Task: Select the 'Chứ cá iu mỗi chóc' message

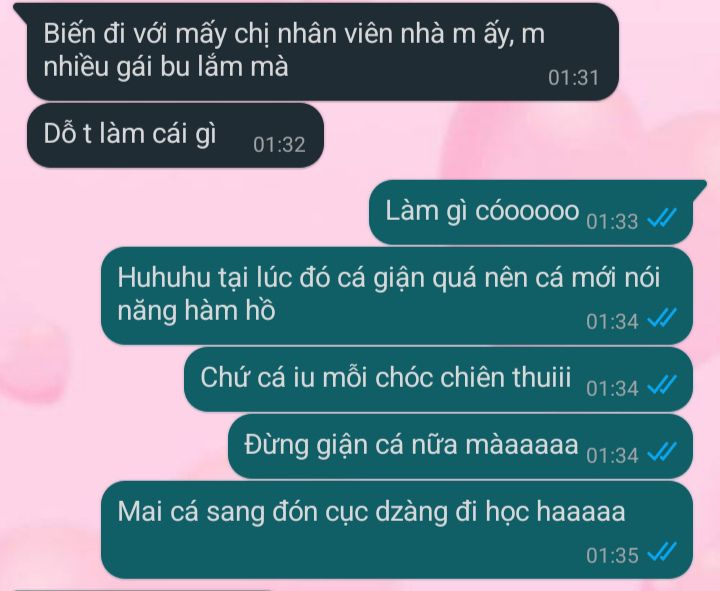Action: point(439,379)
